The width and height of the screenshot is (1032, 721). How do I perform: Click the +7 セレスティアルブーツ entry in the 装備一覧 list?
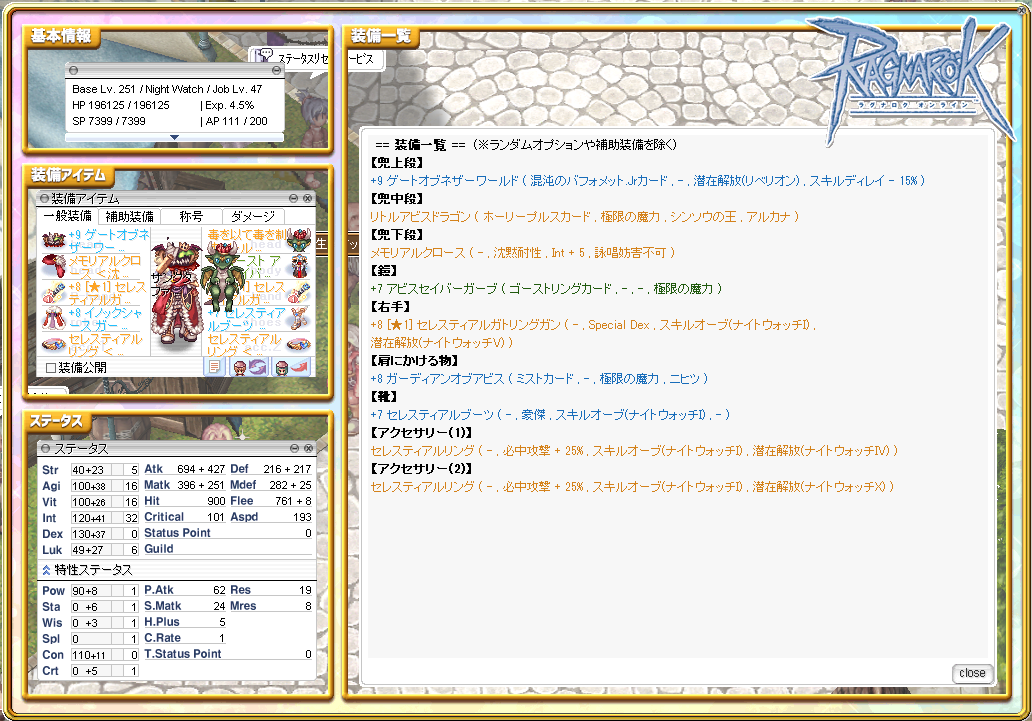click(550, 415)
